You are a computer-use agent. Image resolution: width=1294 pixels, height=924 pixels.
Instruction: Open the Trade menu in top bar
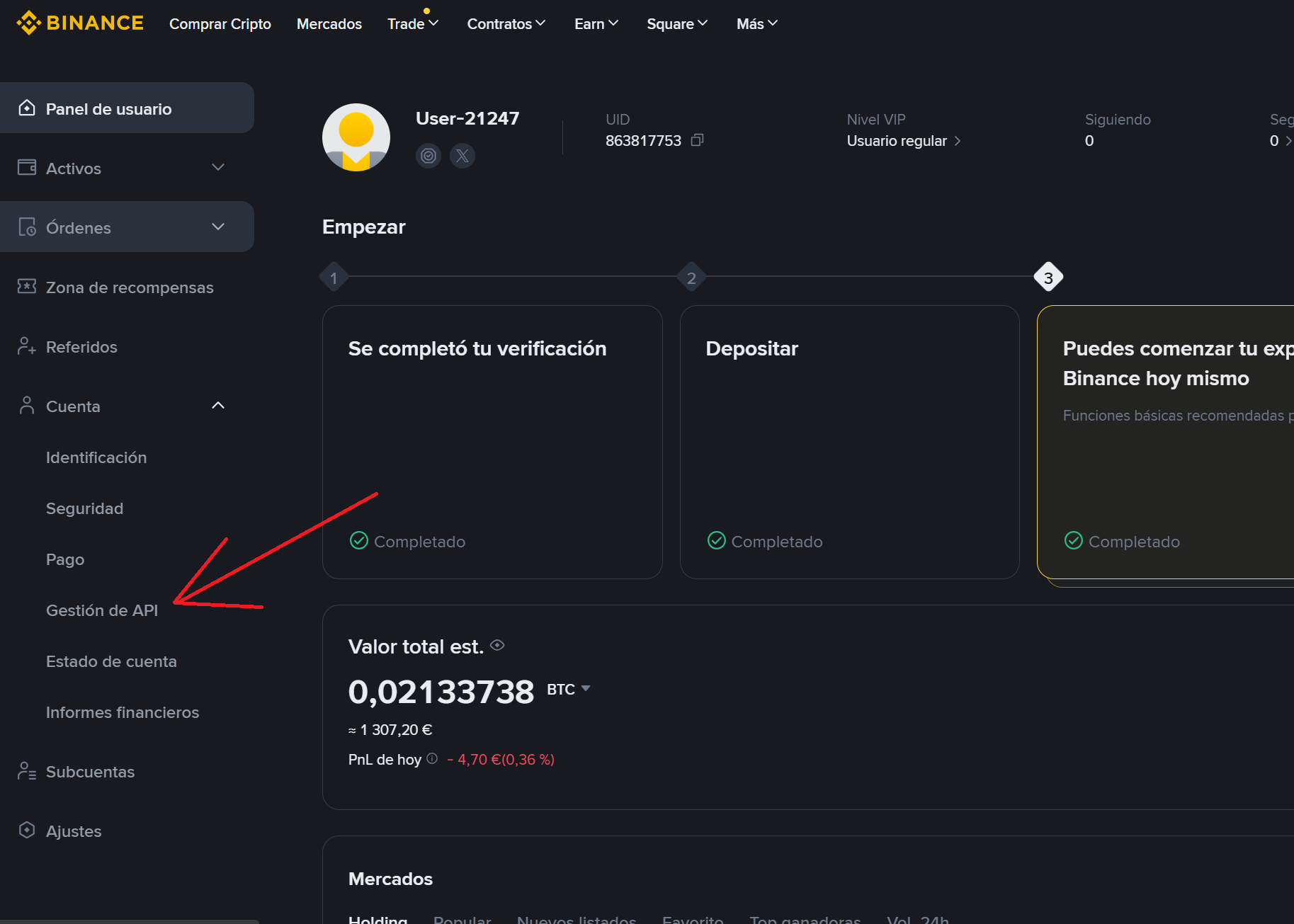[413, 24]
